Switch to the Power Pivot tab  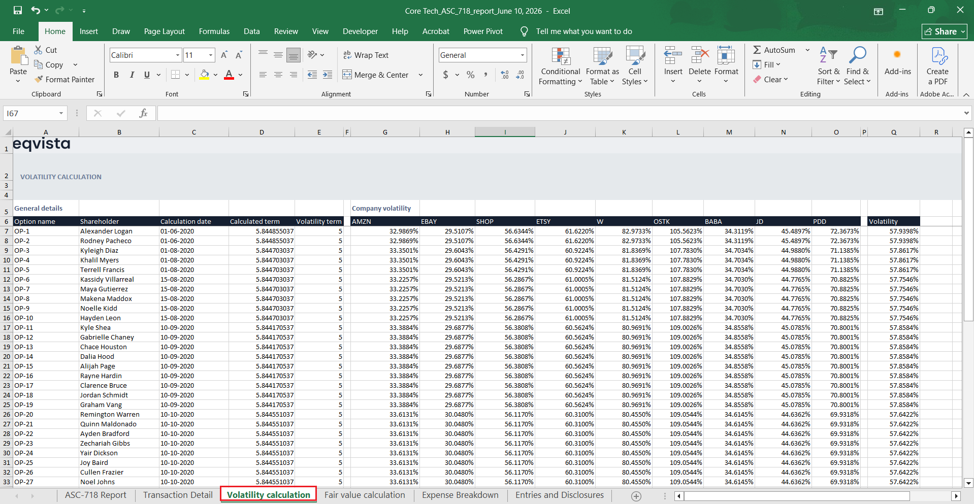(x=483, y=31)
